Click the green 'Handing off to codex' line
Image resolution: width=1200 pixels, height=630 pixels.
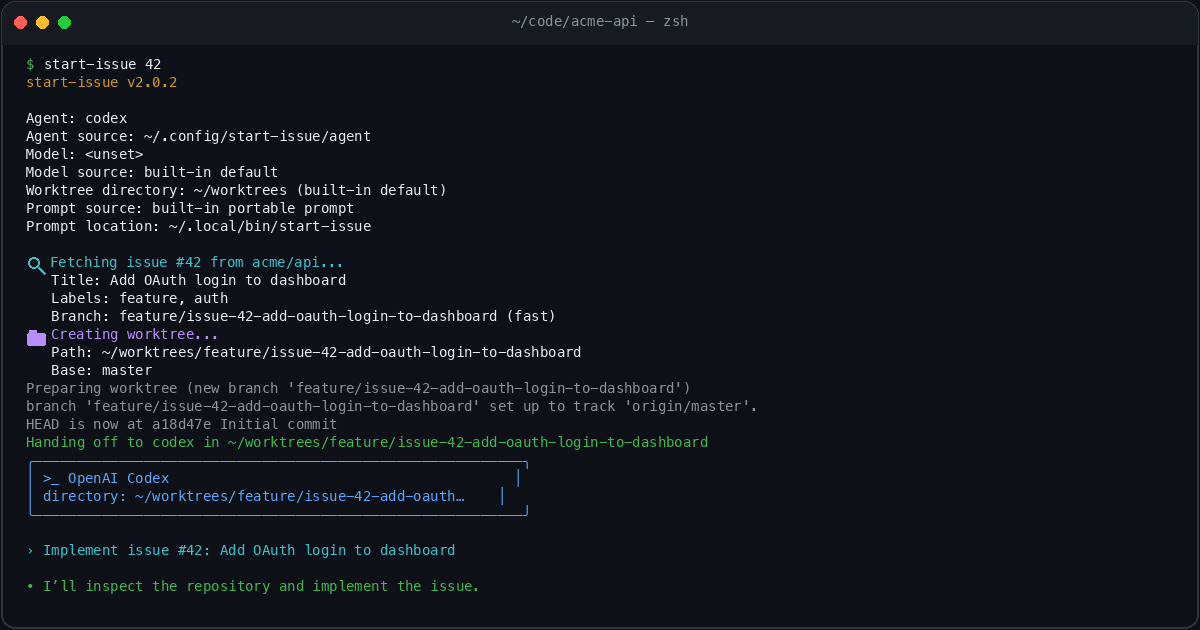(x=367, y=442)
